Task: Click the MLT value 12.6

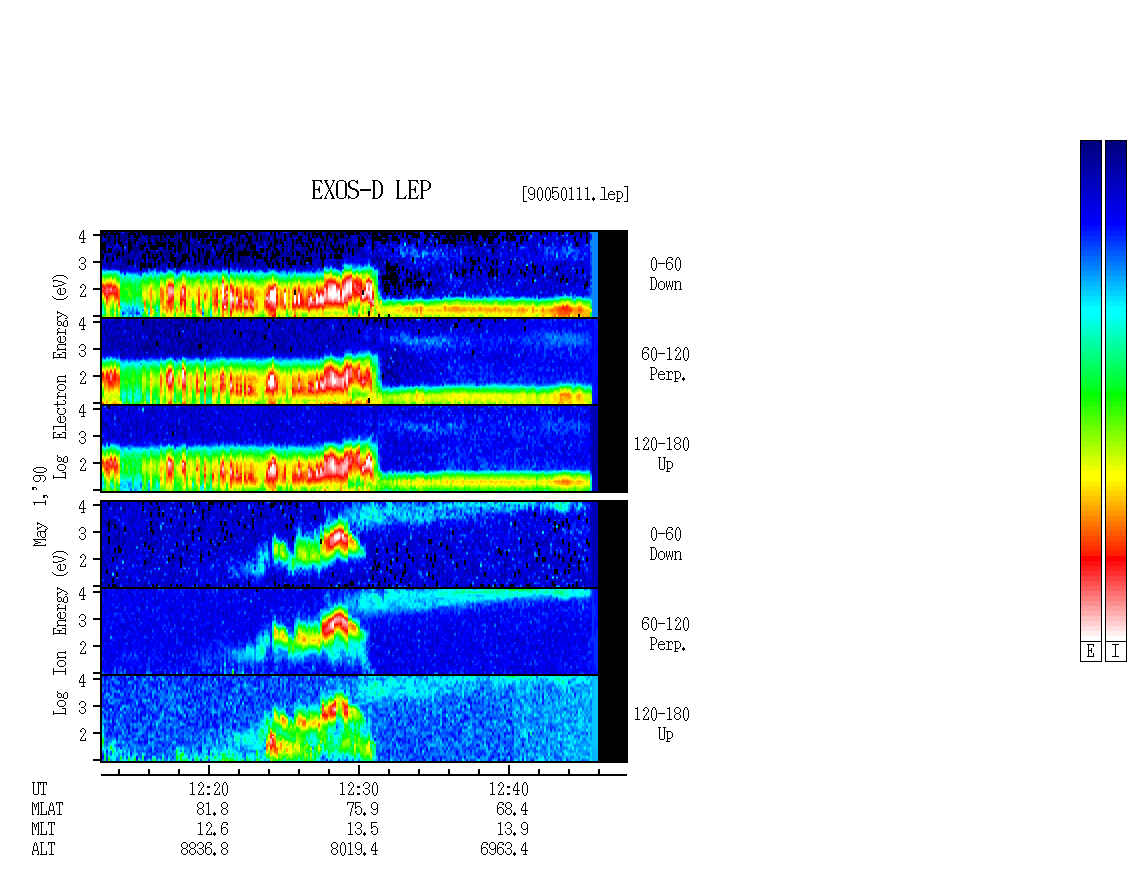Action: (212, 830)
